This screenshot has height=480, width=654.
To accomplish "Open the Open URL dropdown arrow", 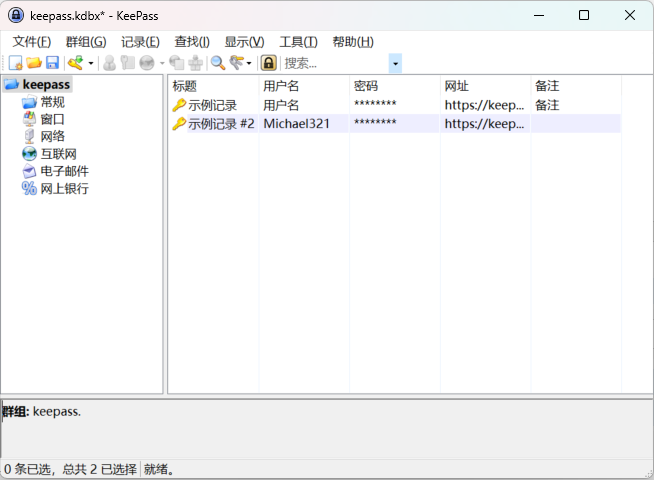I will coord(162,63).
